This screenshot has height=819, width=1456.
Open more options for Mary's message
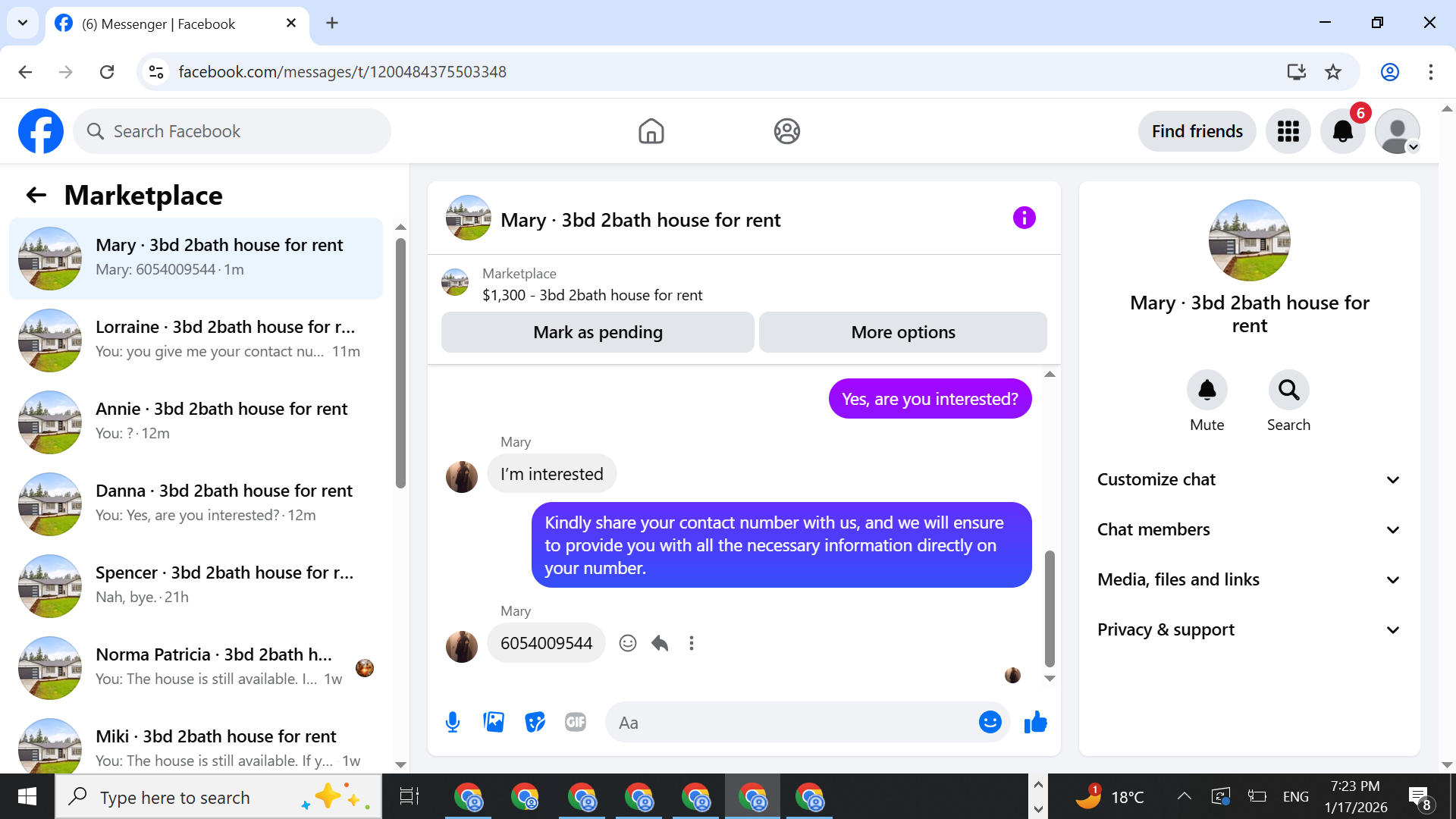tap(692, 643)
